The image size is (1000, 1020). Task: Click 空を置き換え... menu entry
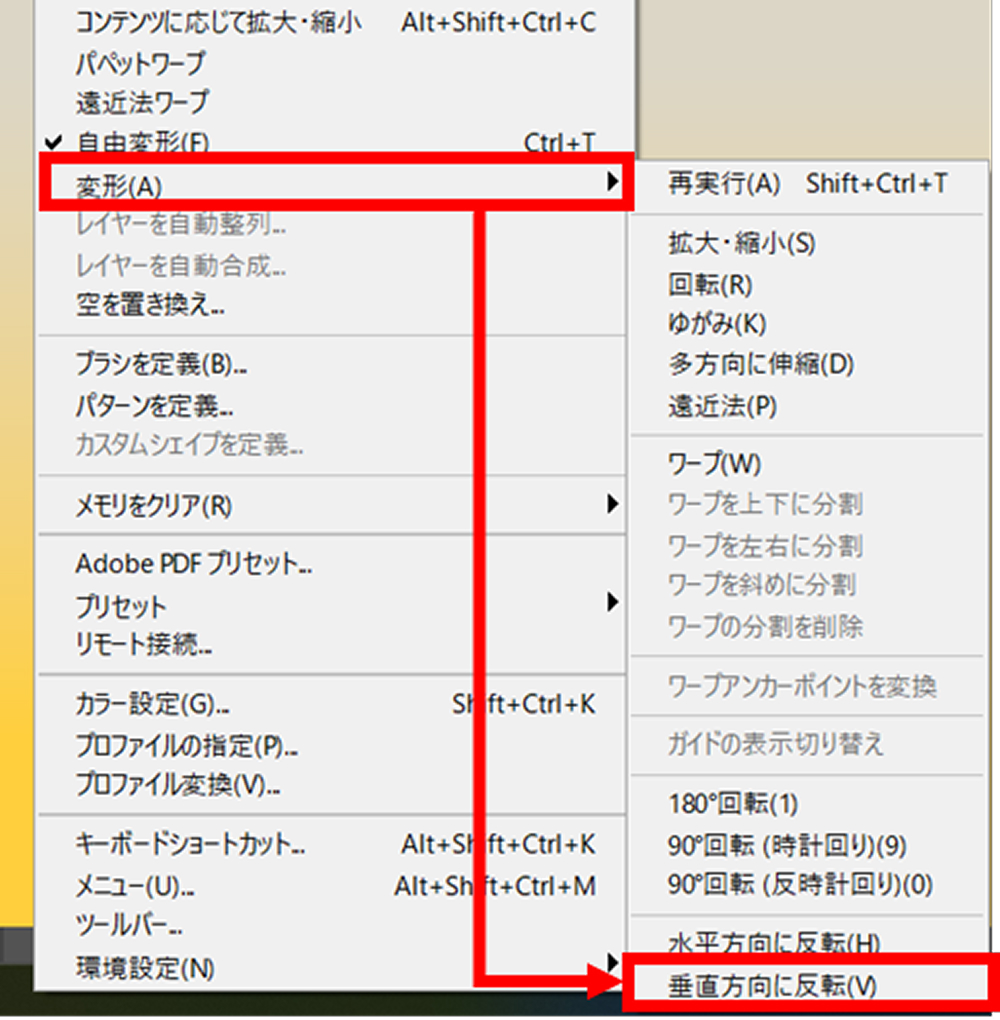[x=150, y=304]
